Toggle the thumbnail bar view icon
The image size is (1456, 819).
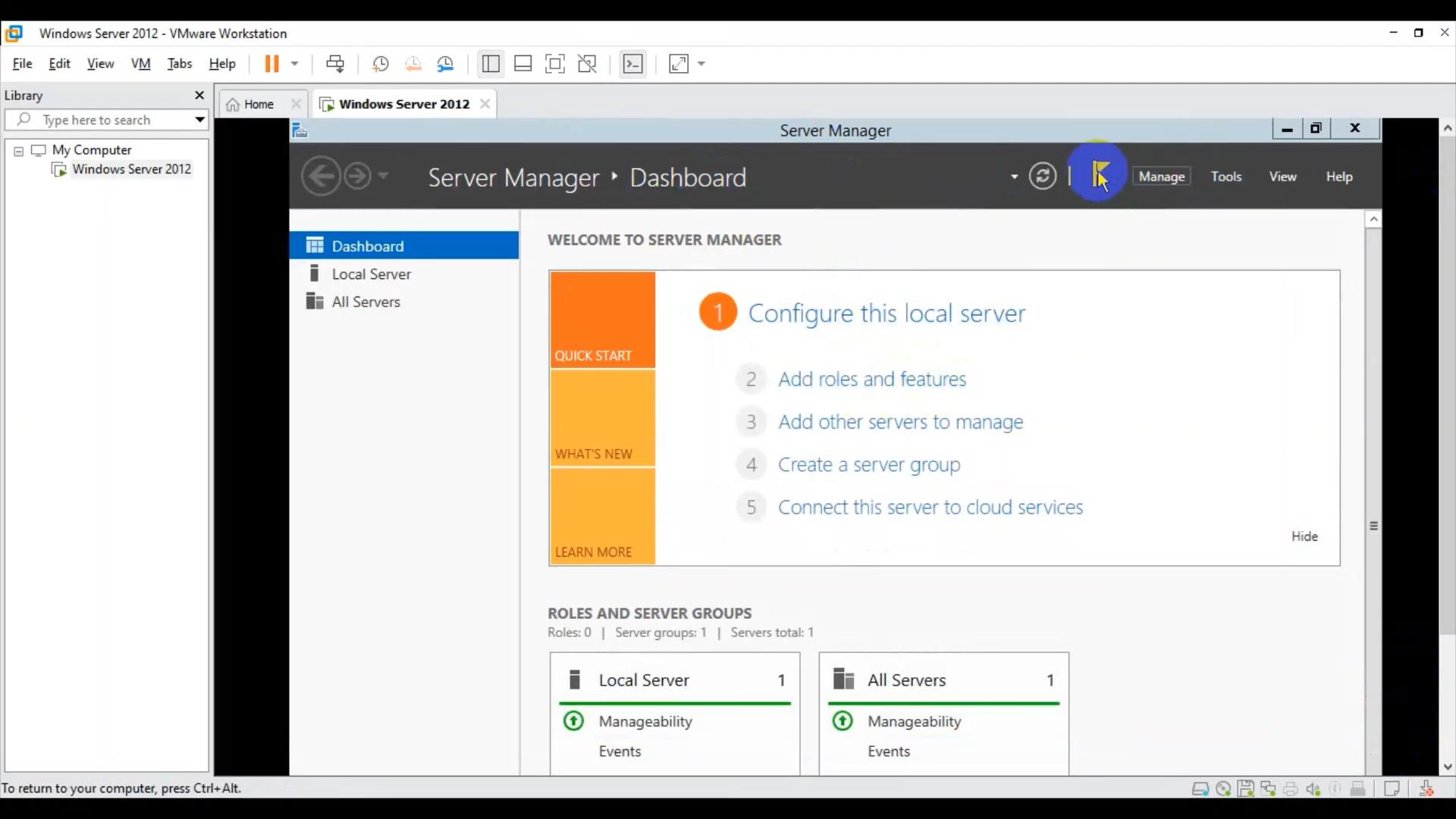pyautogui.click(x=523, y=64)
